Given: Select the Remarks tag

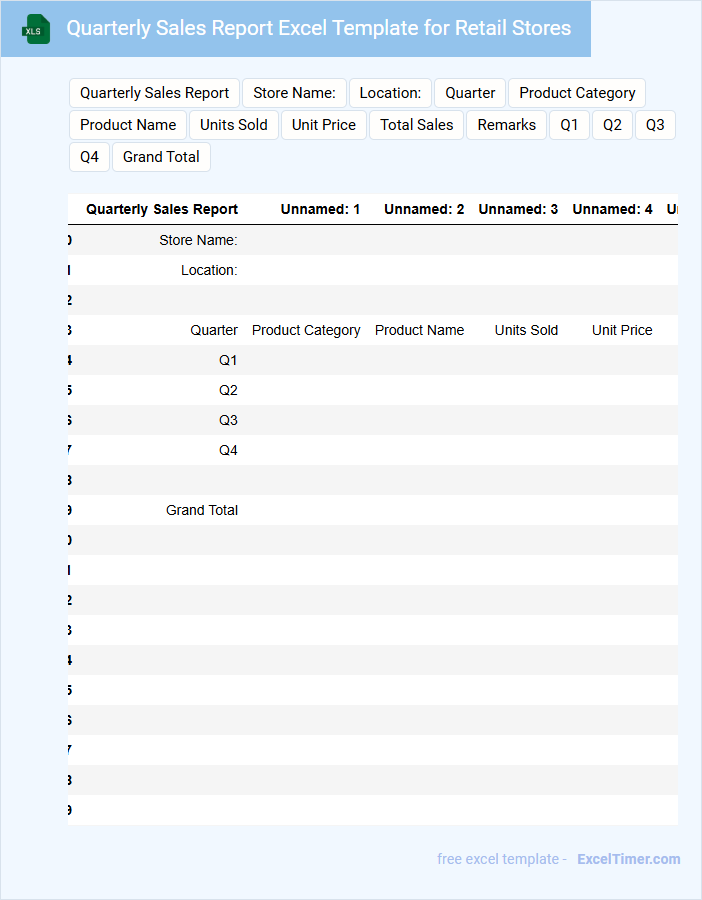Looking at the screenshot, I should 507,125.
